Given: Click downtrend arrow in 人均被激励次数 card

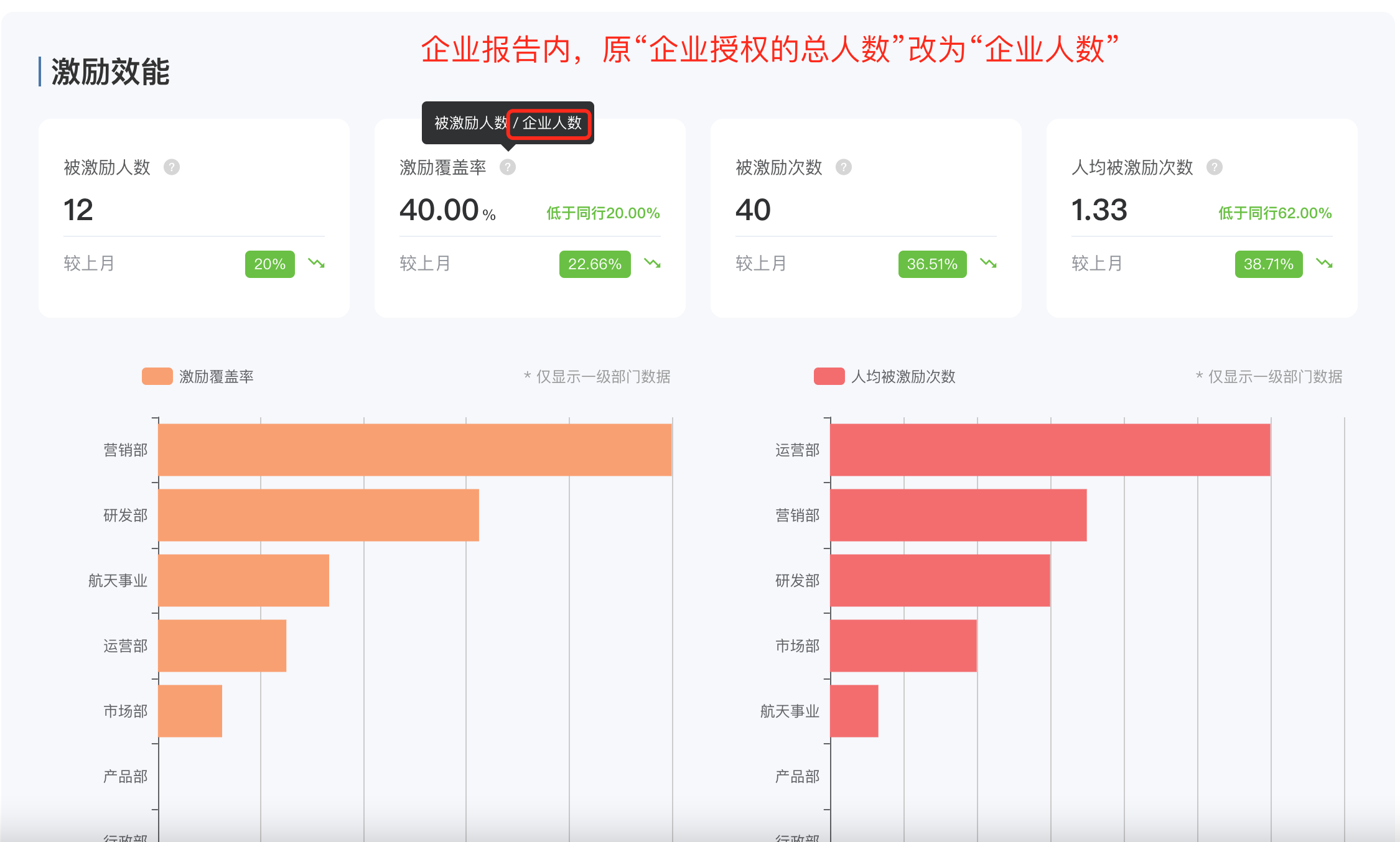Looking at the screenshot, I should [1325, 264].
